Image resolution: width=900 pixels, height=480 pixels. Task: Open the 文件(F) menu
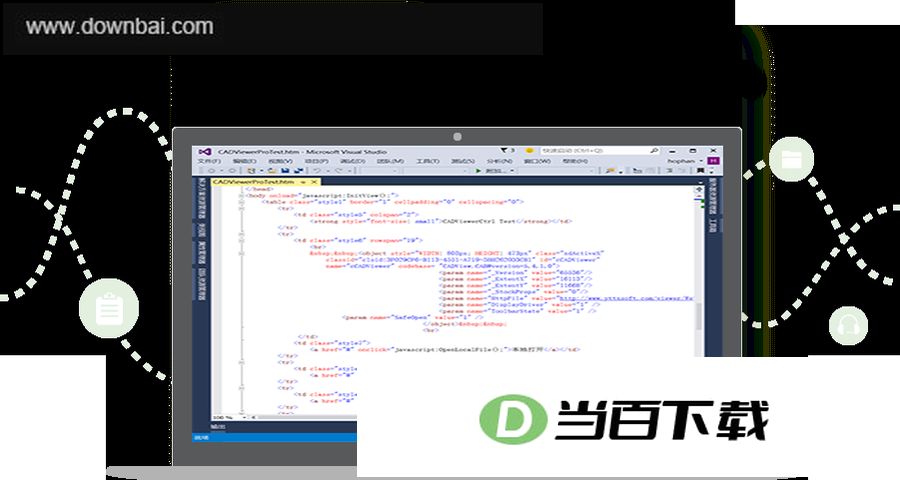click(210, 161)
